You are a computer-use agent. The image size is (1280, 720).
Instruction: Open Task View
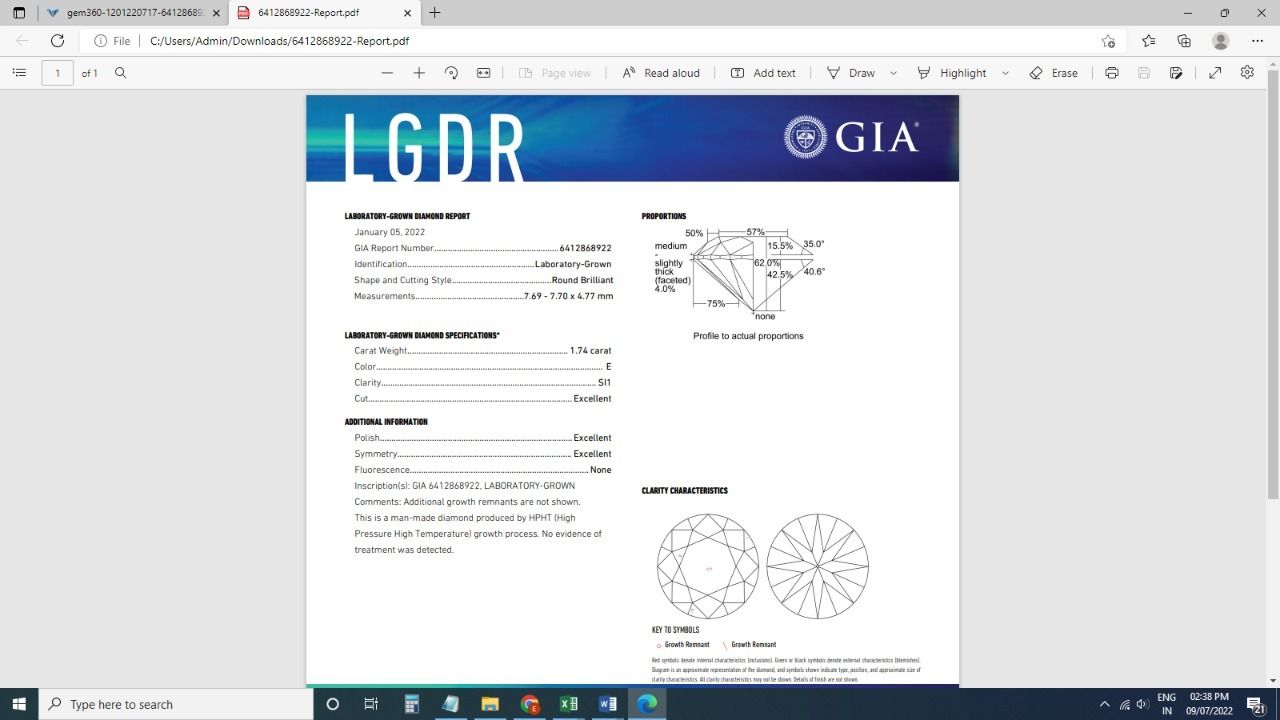pos(371,704)
